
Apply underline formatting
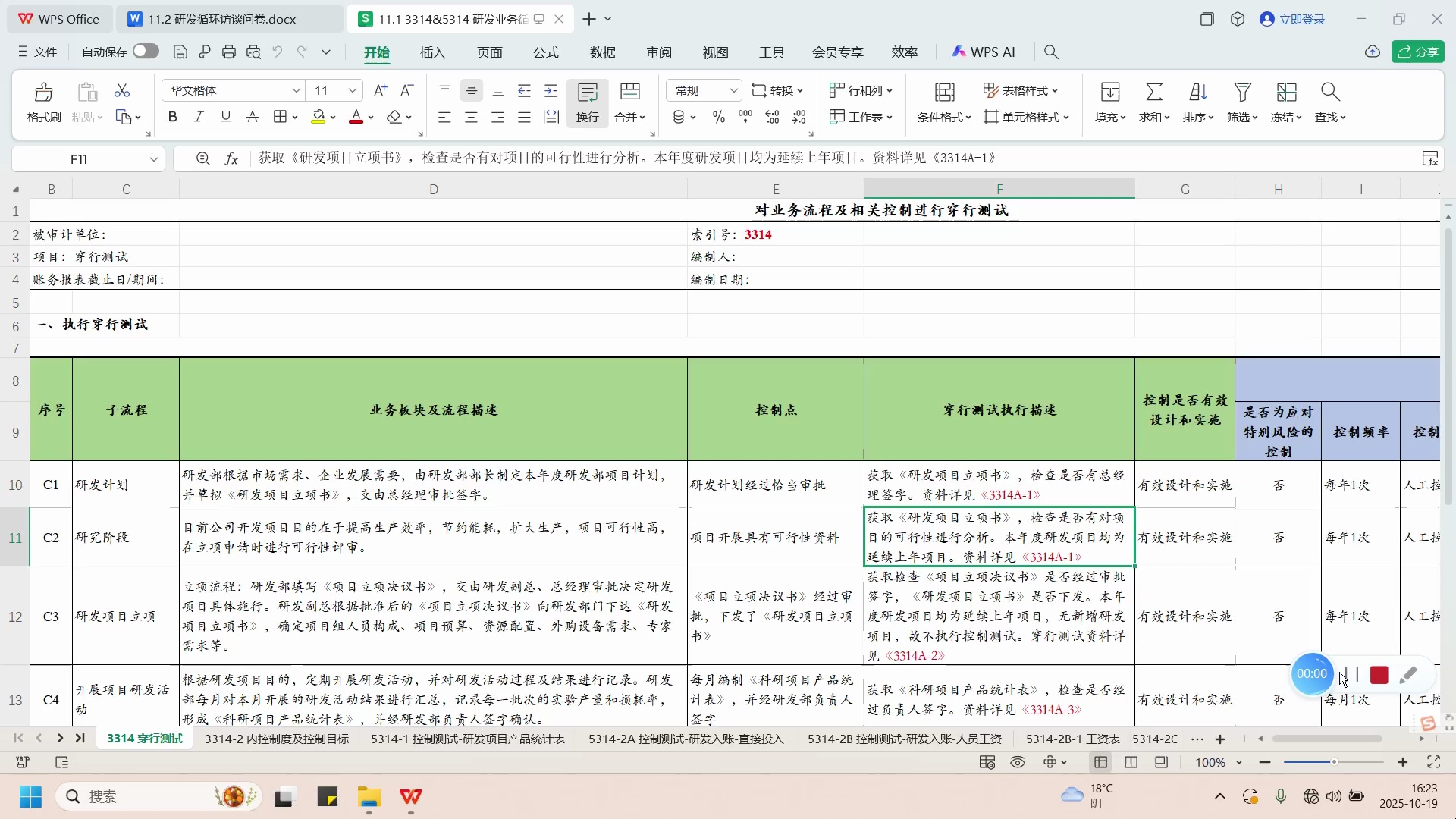pyautogui.click(x=225, y=117)
